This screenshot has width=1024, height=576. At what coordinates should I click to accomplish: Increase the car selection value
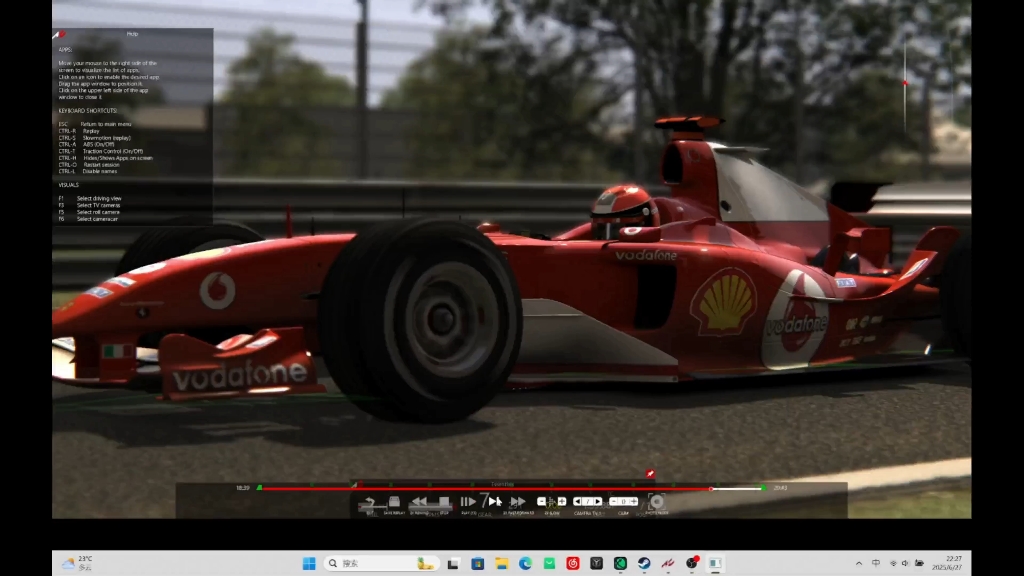click(x=633, y=502)
